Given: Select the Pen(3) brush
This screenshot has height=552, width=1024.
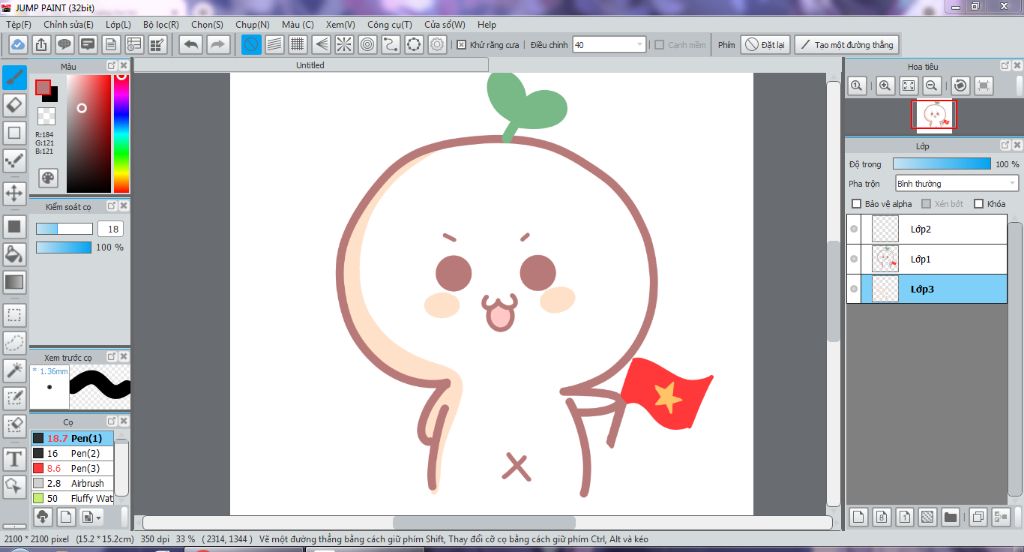Looking at the screenshot, I should point(72,468).
